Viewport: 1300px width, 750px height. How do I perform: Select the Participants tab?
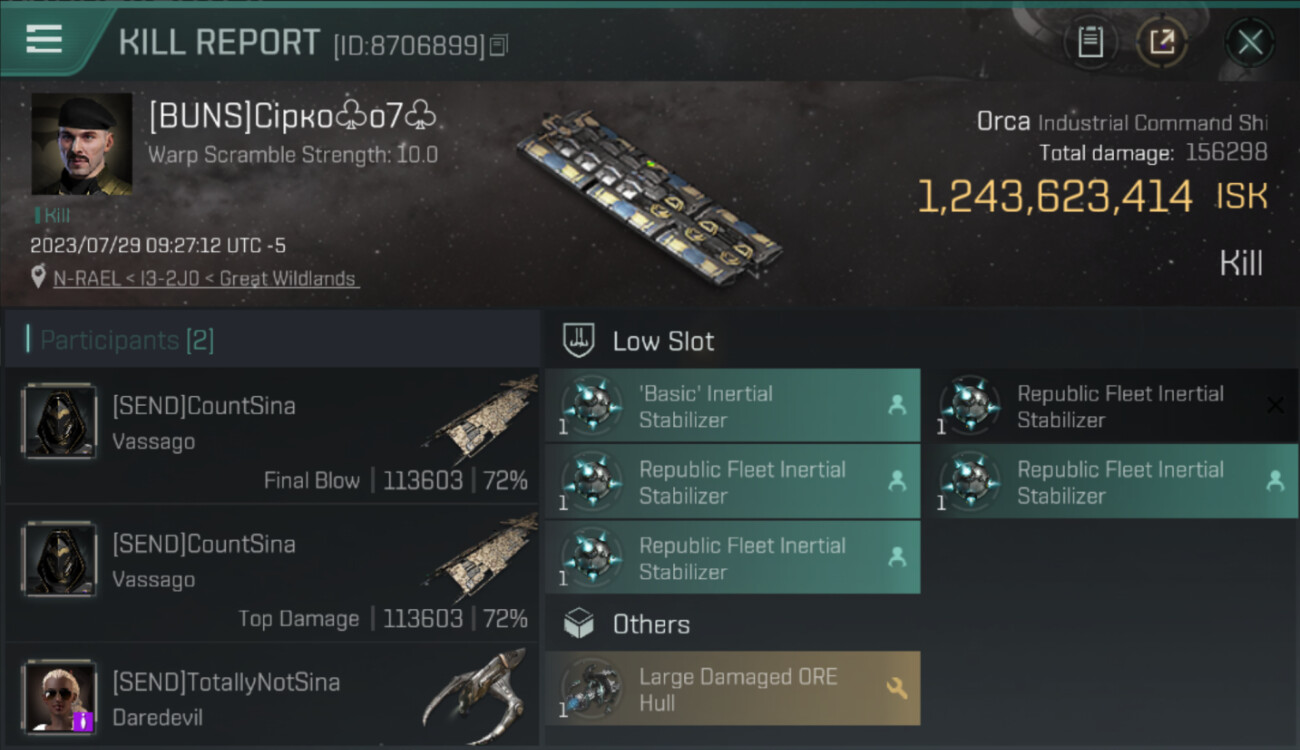(126, 340)
